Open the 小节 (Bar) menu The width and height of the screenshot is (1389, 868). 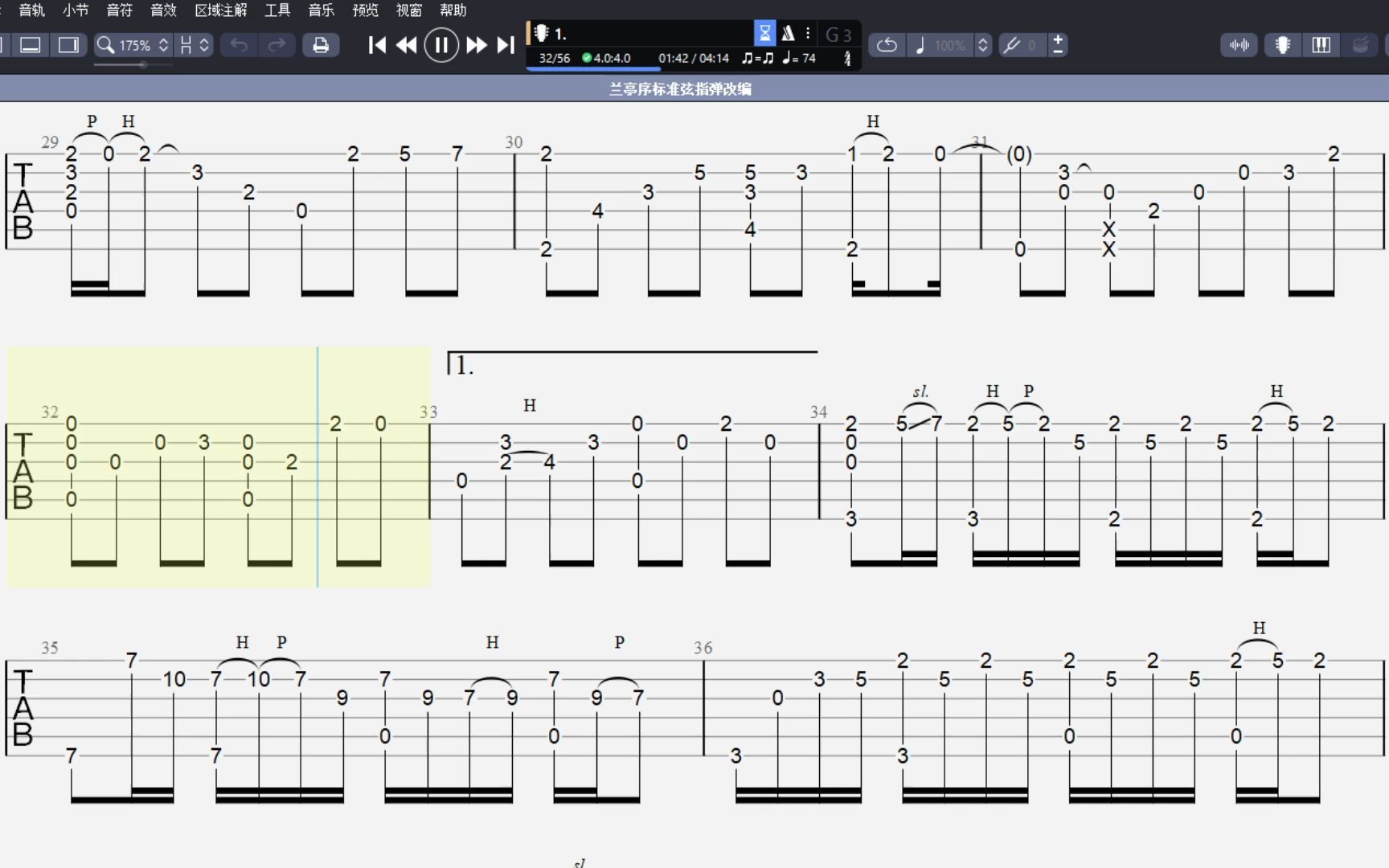pos(76,10)
